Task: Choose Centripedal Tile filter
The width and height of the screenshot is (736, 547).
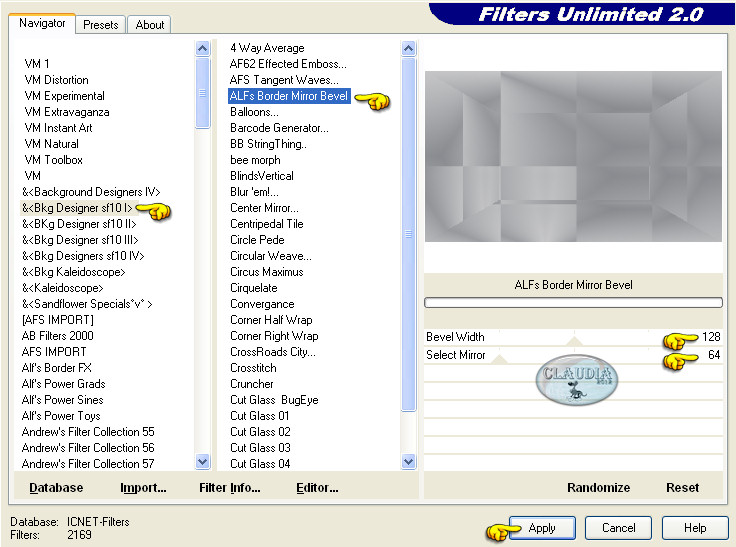Action: coord(267,224)
